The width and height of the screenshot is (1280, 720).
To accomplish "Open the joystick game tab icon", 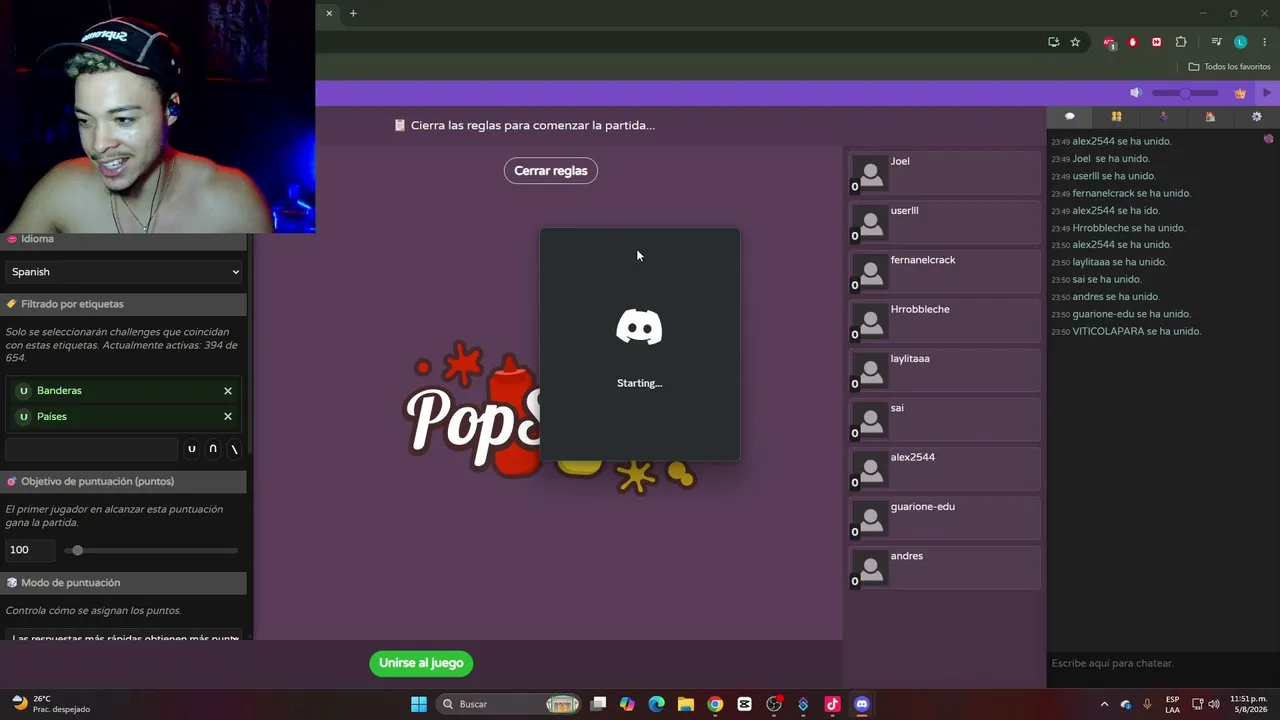I will click(1163, 117).
